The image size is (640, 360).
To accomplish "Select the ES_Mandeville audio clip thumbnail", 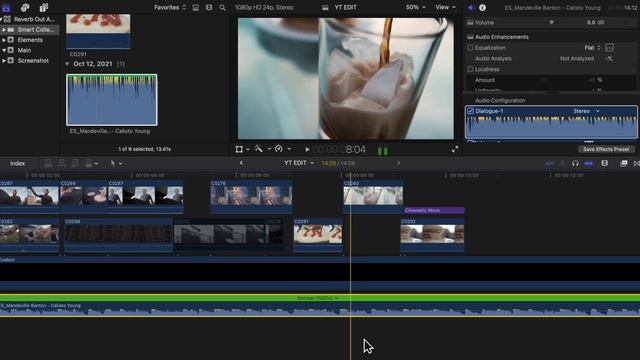I will pos(112,100).
